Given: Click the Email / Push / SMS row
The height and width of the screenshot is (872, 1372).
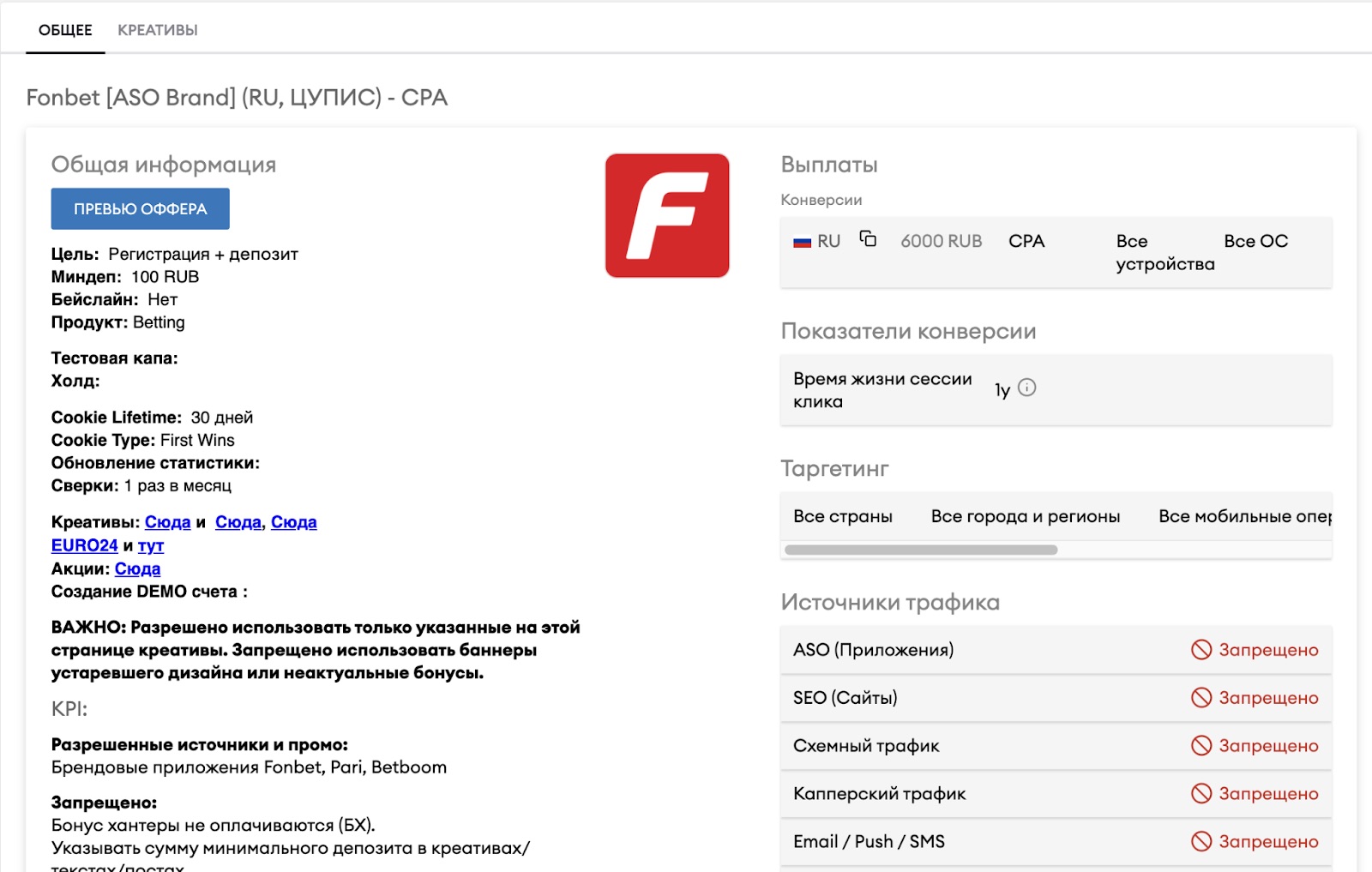Looking at the screenshot, I should (x=1056, y=842).
